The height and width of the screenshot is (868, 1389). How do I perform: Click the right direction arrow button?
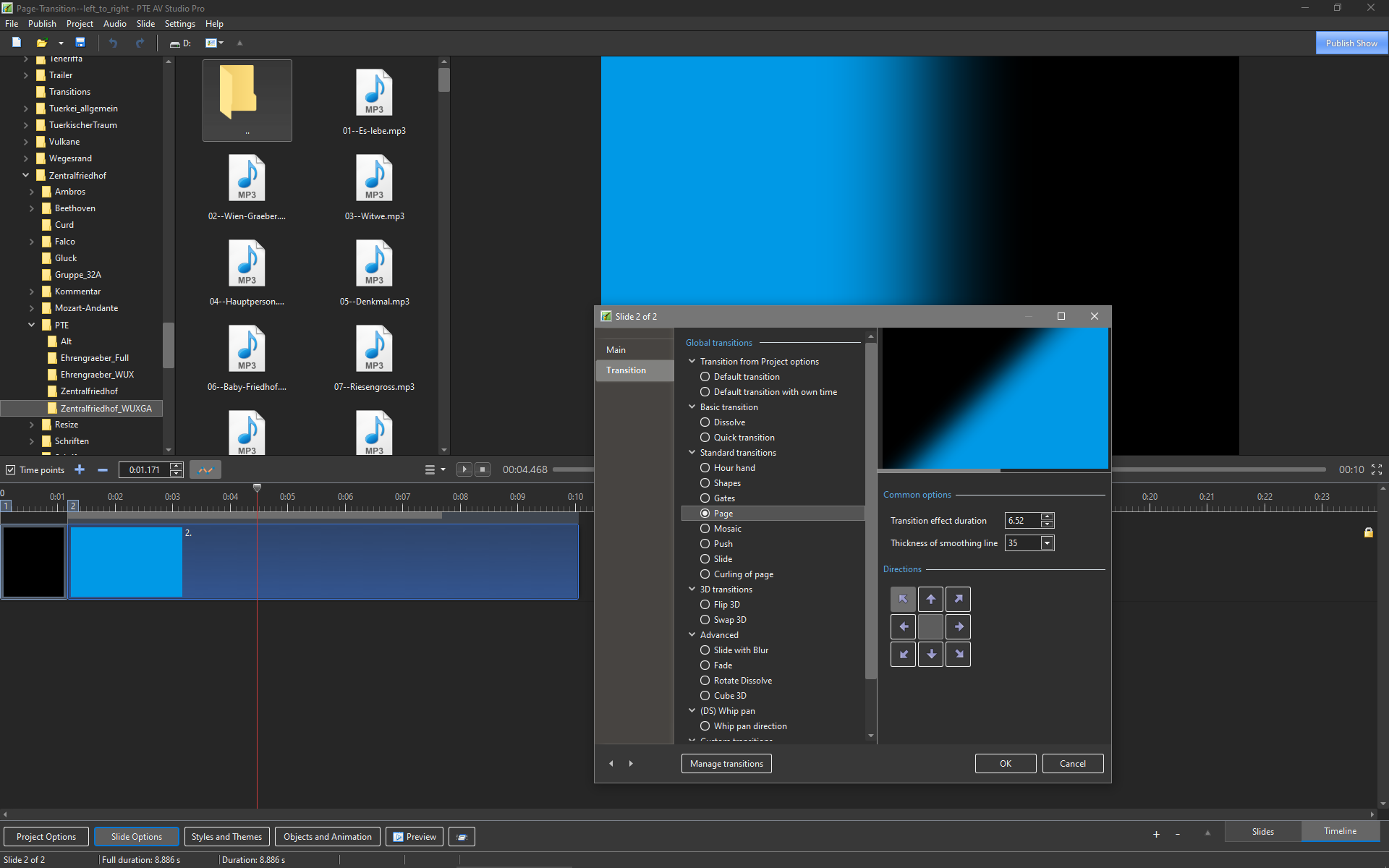(x=958, y=626)
